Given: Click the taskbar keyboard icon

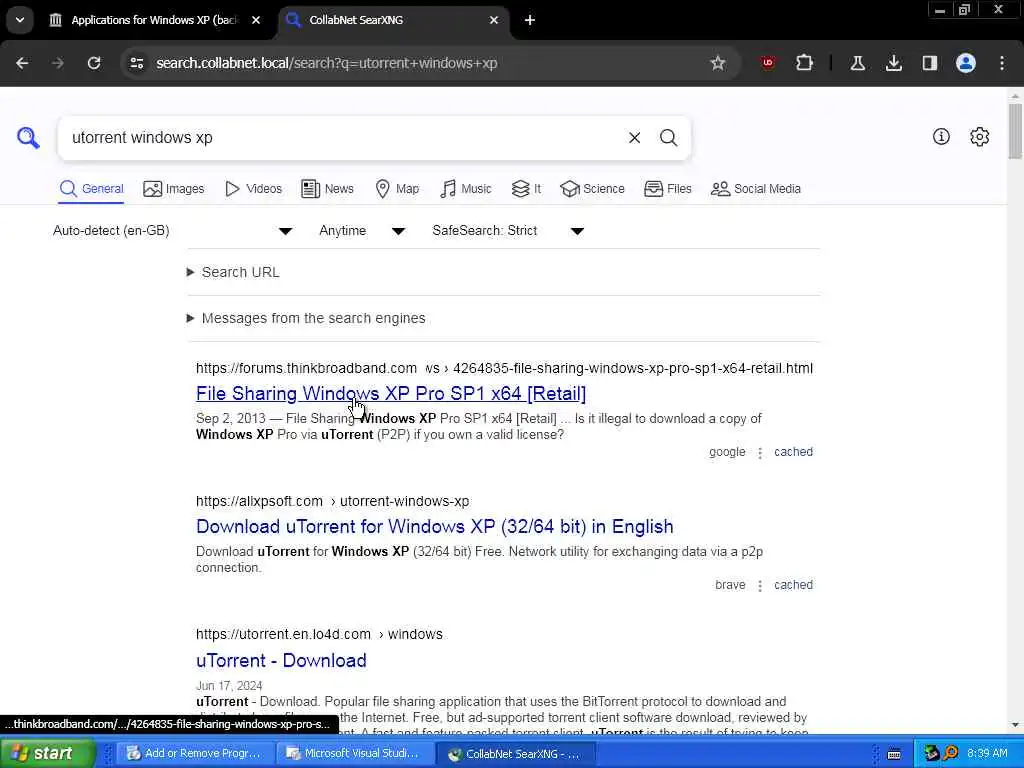Looking at the screenshot, I should 894,754.
